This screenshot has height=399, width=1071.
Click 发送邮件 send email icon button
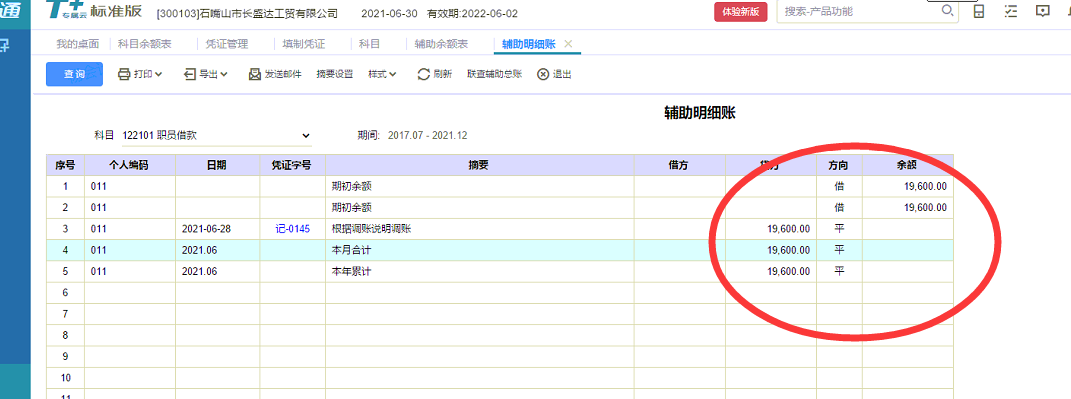click(x=275, y=74)
